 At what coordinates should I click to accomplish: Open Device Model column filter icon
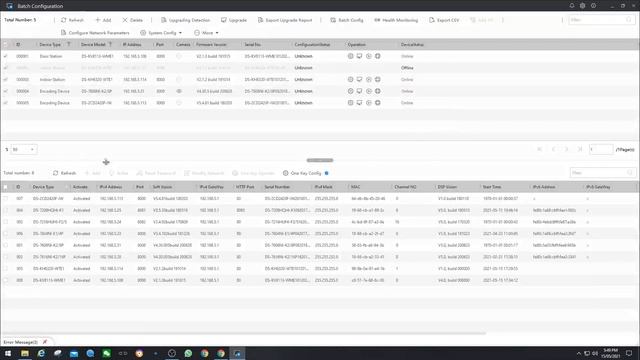click(x=110, y=44)
